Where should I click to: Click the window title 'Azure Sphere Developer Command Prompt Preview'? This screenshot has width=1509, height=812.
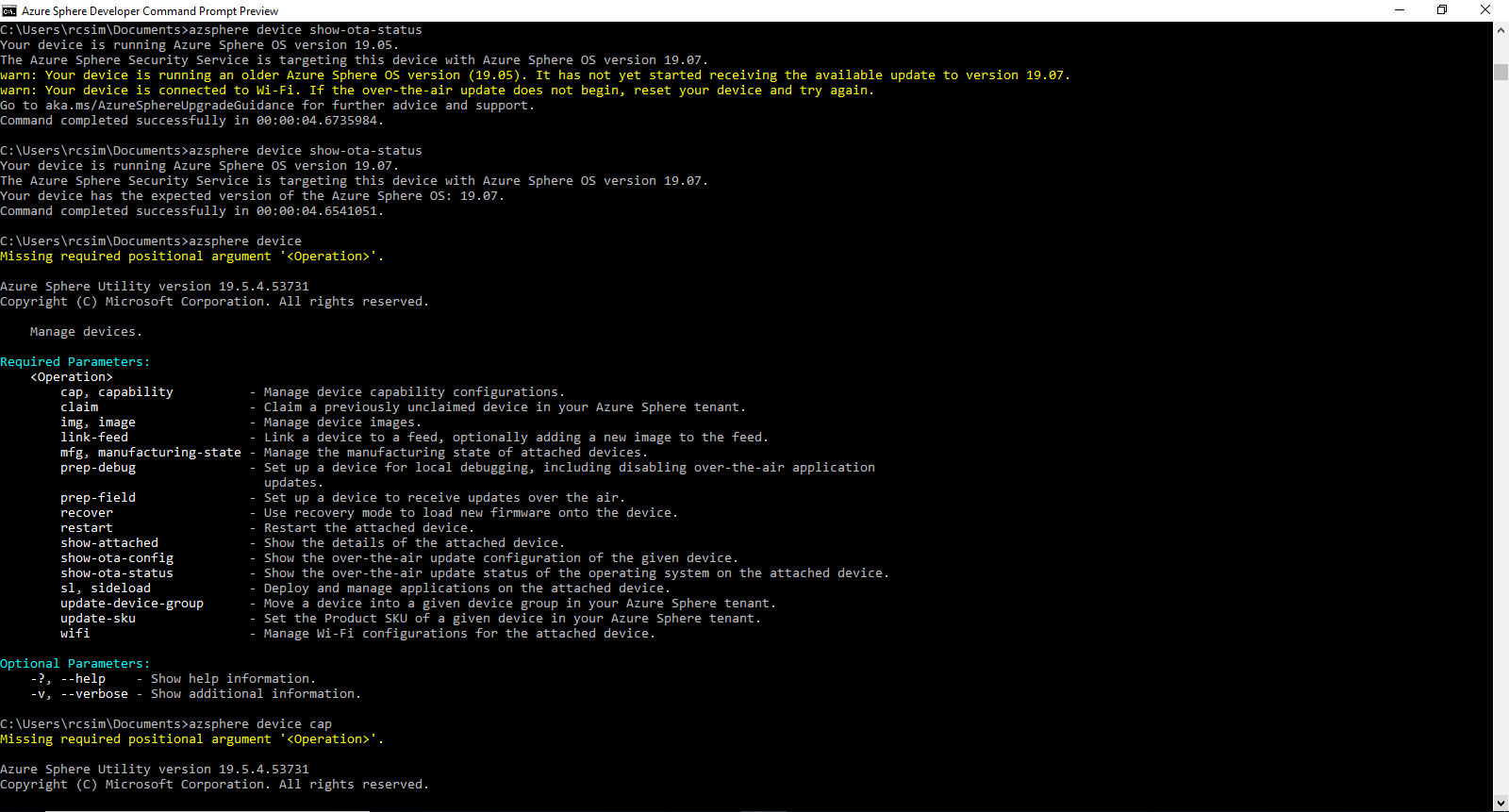150,11
